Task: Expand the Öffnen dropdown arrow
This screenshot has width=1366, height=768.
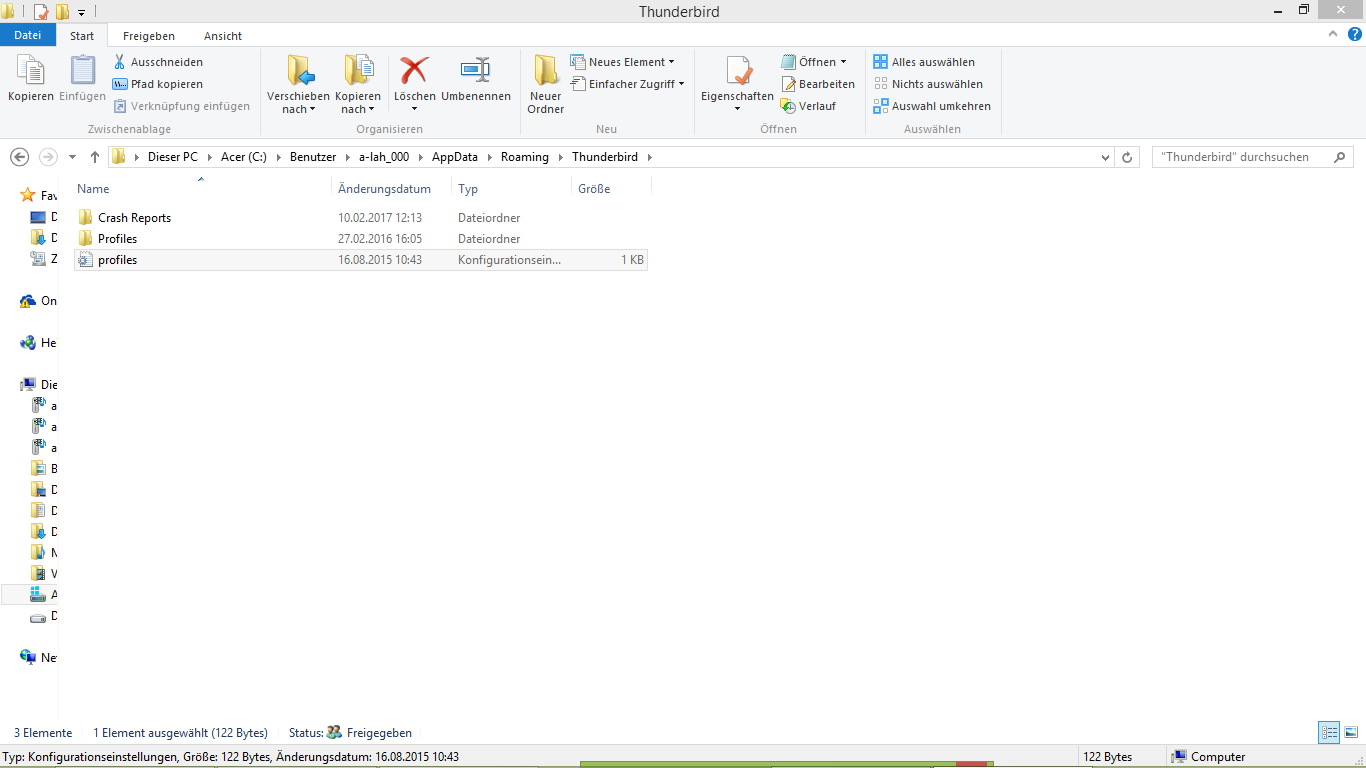Action: (843, 62)
